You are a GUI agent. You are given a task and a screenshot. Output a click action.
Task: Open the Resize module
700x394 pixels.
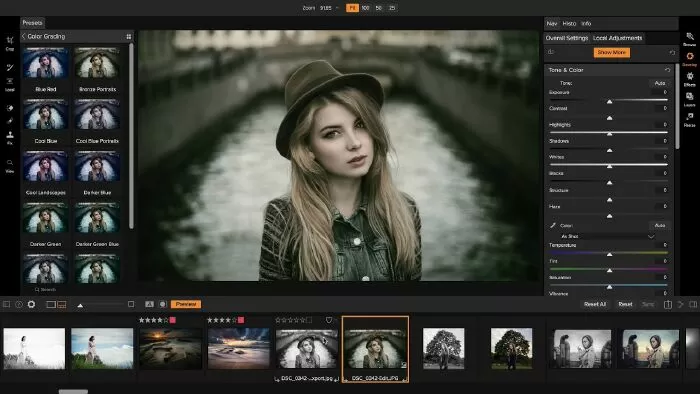tap(689, 119)
